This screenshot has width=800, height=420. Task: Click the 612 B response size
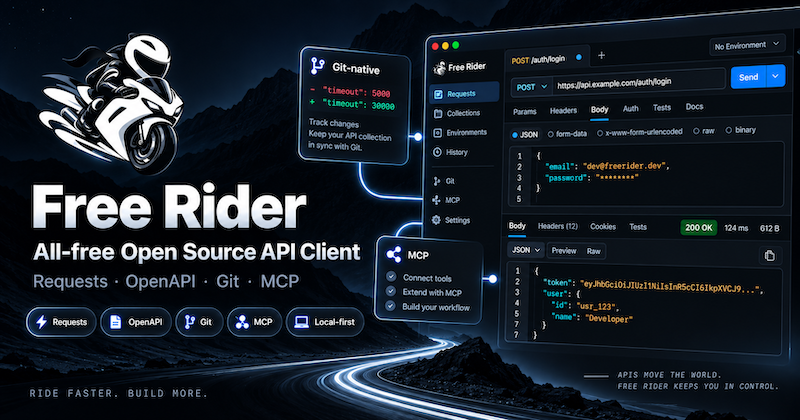[x=769, y=228]
